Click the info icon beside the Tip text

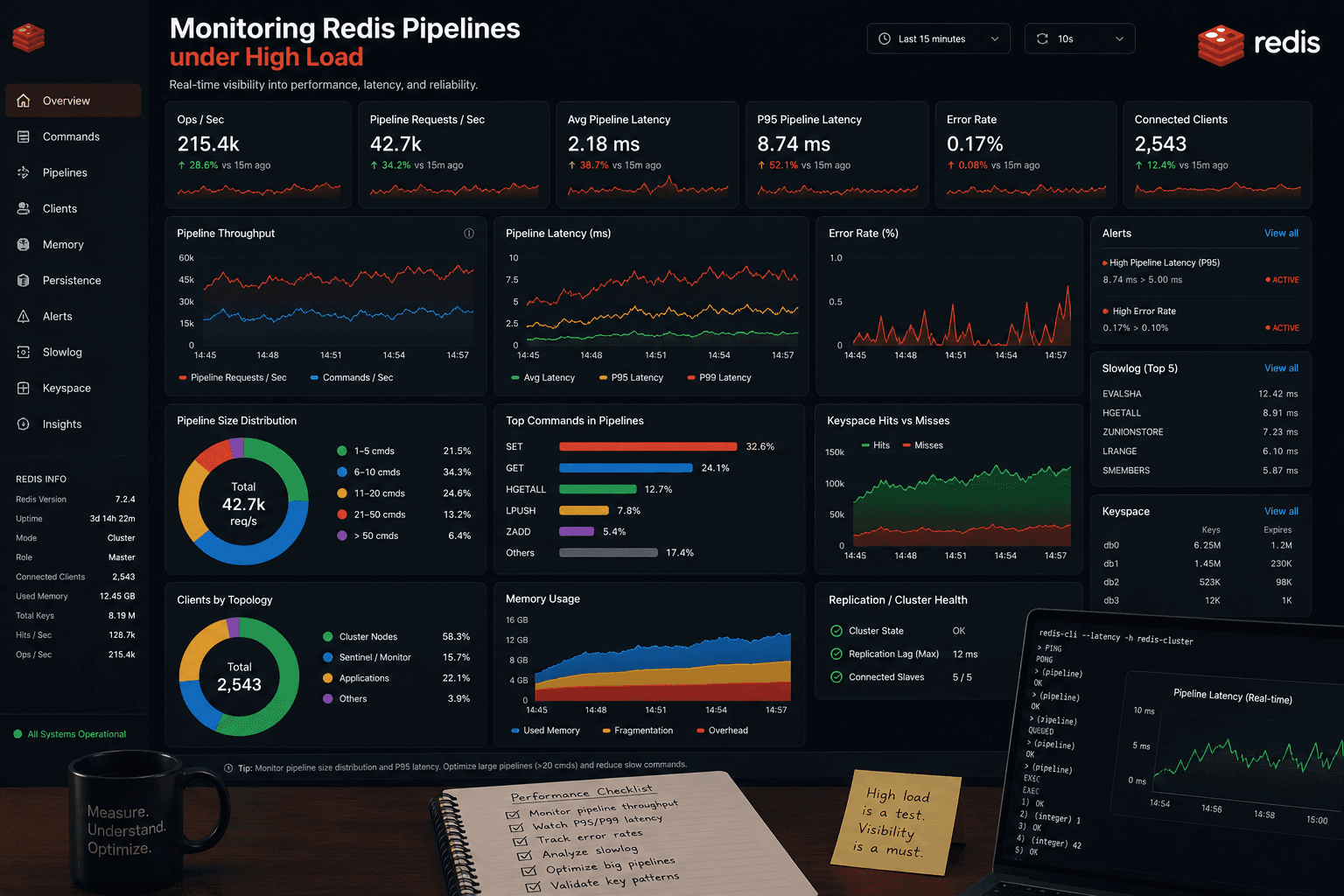(x=228, y=768)
